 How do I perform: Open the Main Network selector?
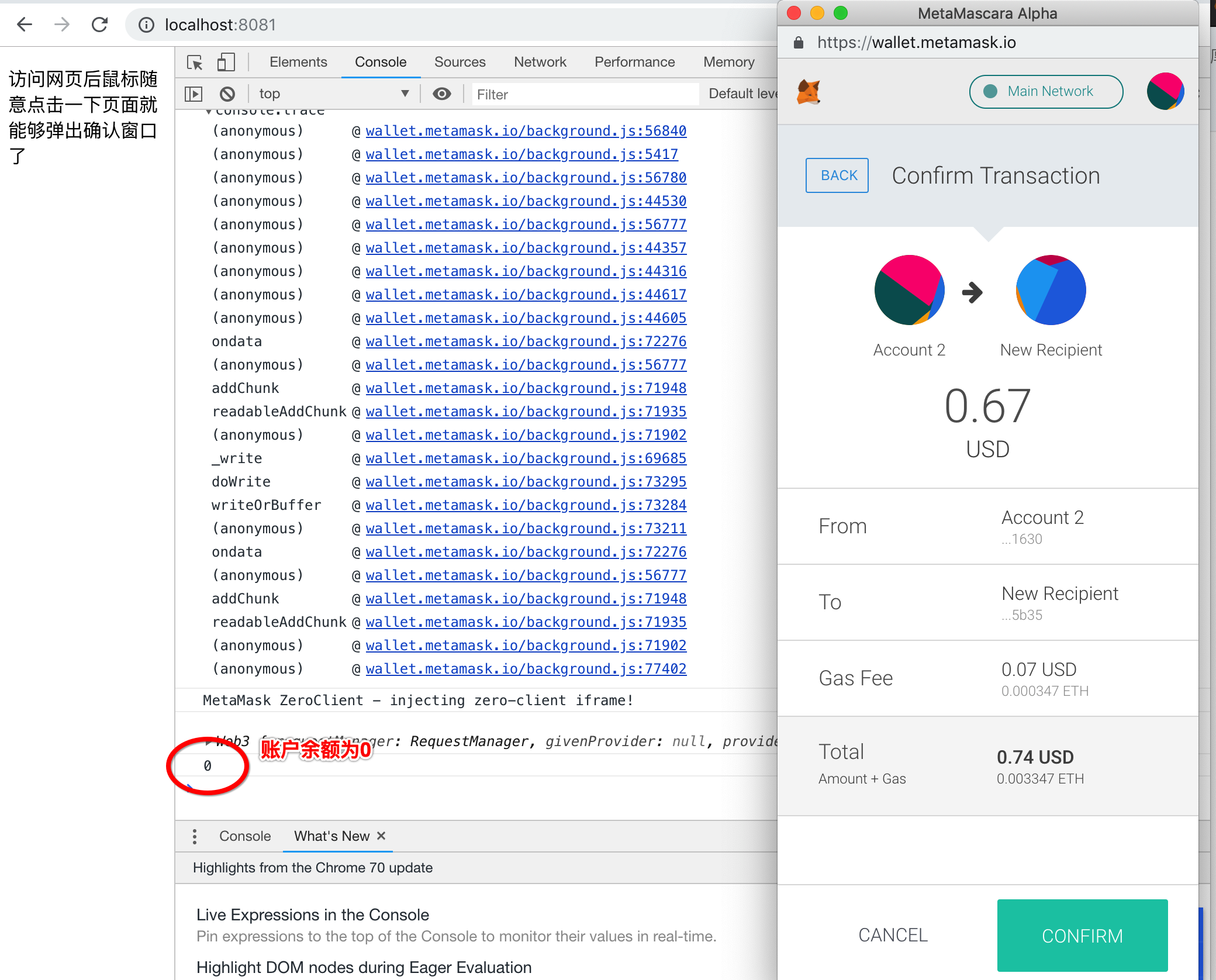(x=1046, y=92)
